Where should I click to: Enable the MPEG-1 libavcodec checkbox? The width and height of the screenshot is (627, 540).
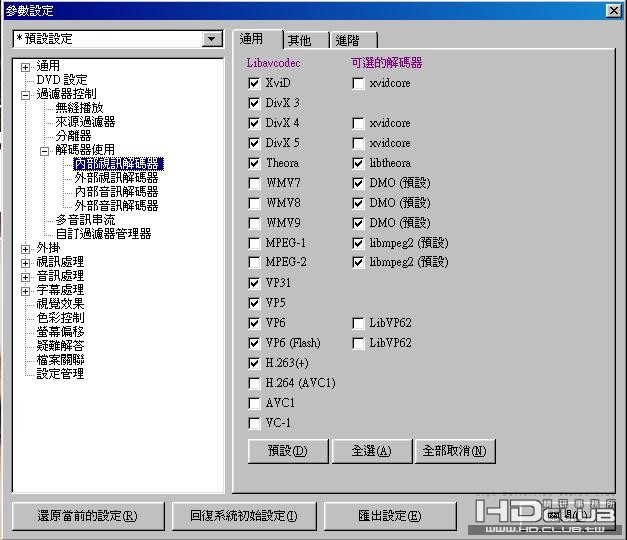254,243
